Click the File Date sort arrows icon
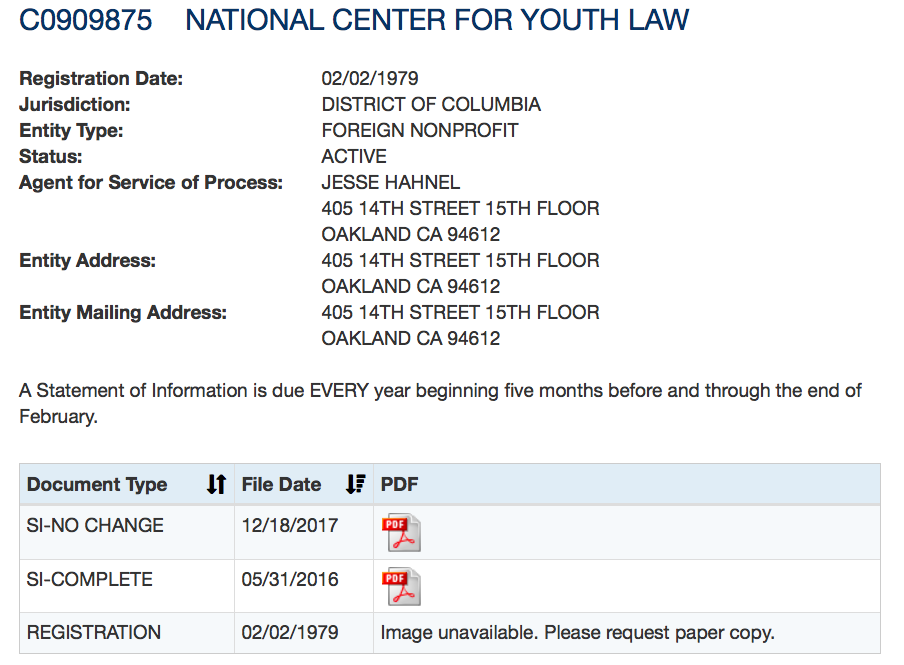The image size is (904, 665). pyautogui.click(x=355, y=485)
